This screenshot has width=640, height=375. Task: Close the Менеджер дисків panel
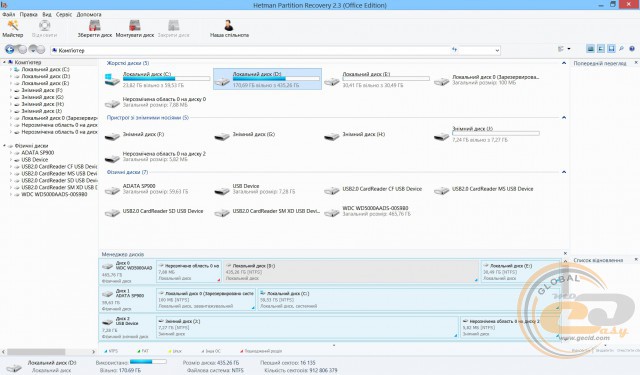(565, 253)
